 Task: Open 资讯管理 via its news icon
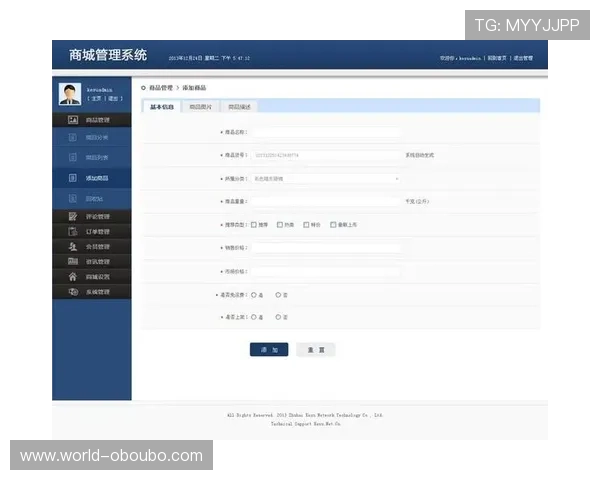click(73, 261)
